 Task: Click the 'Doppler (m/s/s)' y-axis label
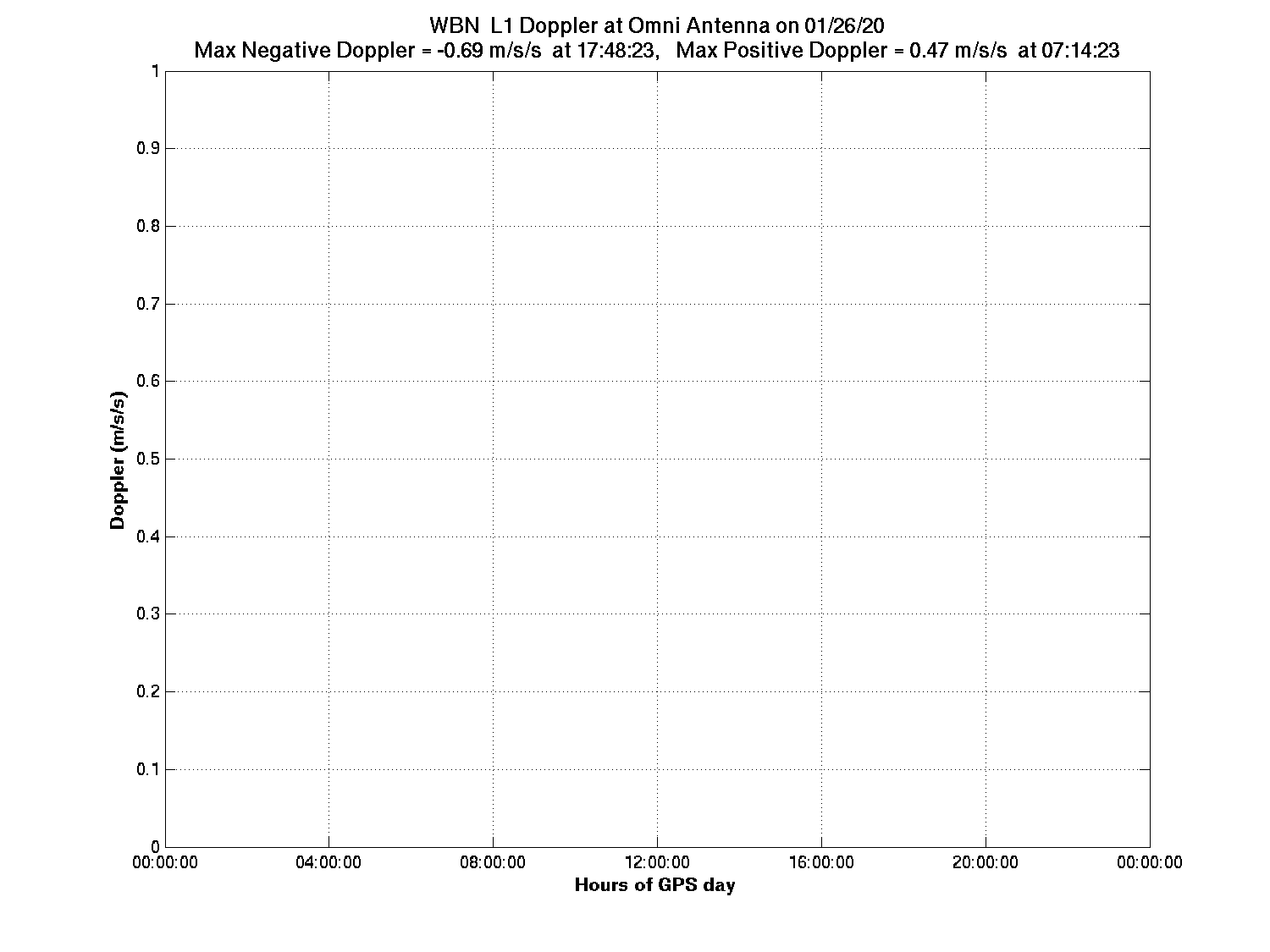tap(119, 460)
